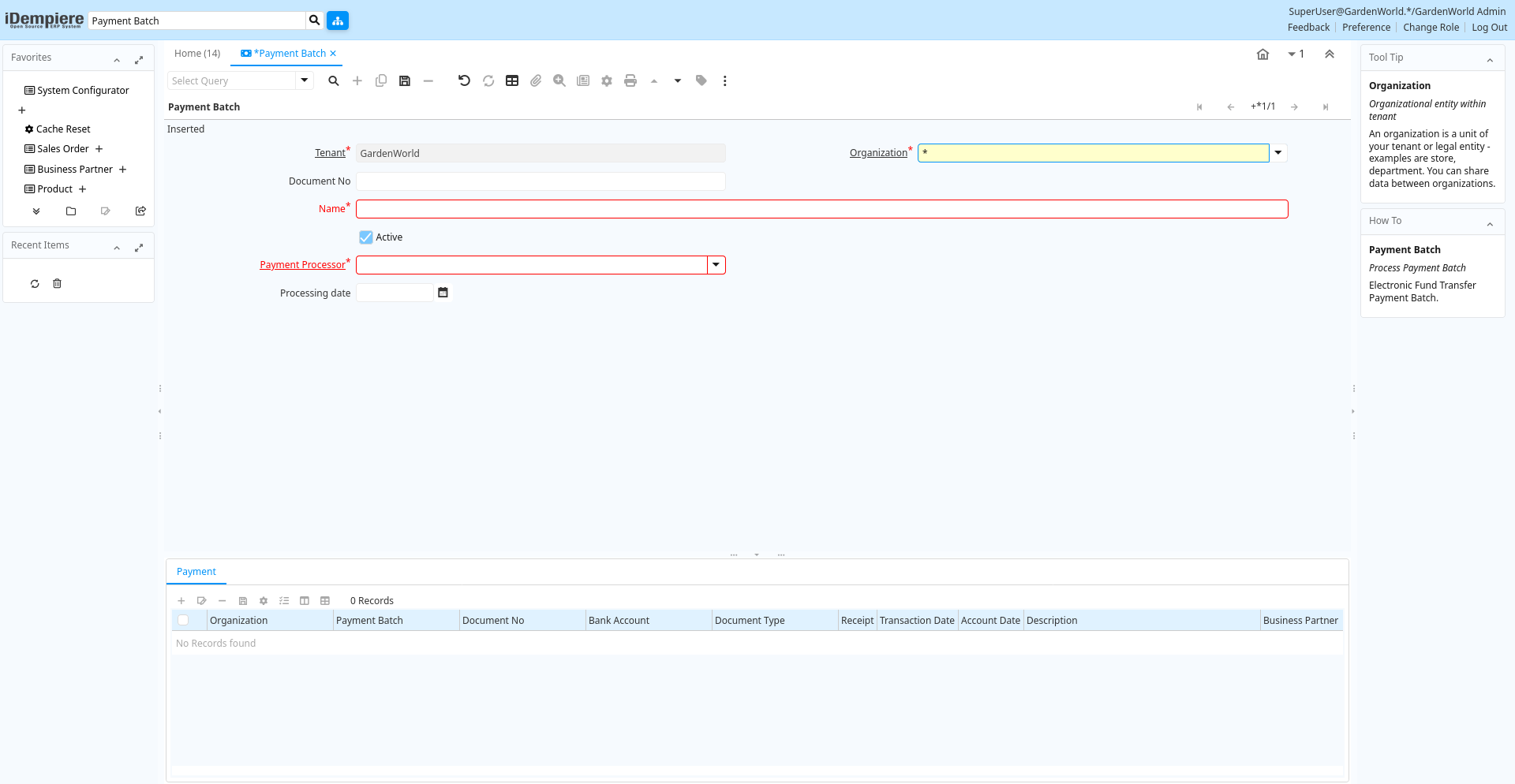The width and height of the screenshot is (1515, 784).
Task: Toggle grid view from the toolbar
Action: [x=512, y=80]
